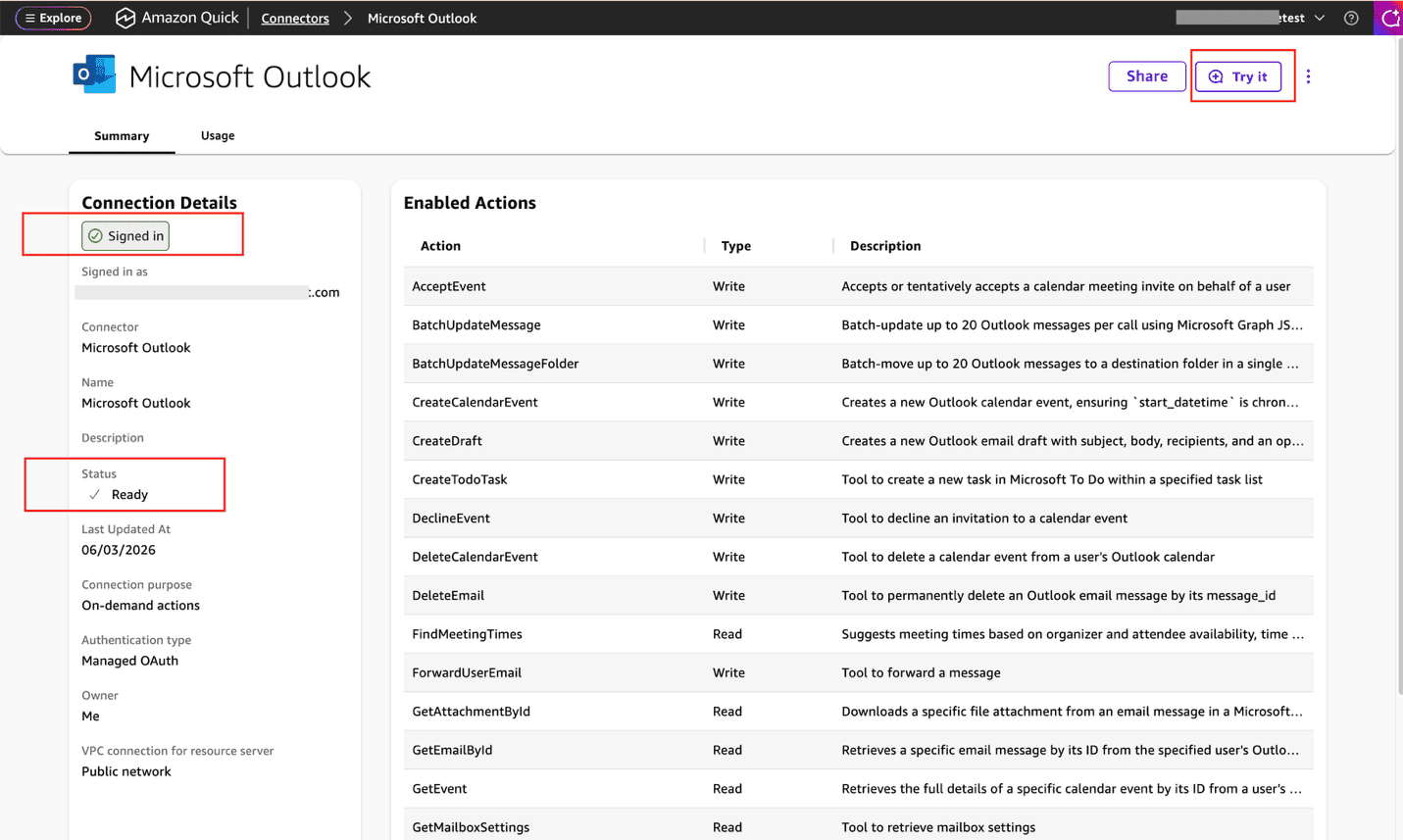Viewport: 1403px width, 840px height.
Task: Open the Explore menu
Action: coord(54,18)
